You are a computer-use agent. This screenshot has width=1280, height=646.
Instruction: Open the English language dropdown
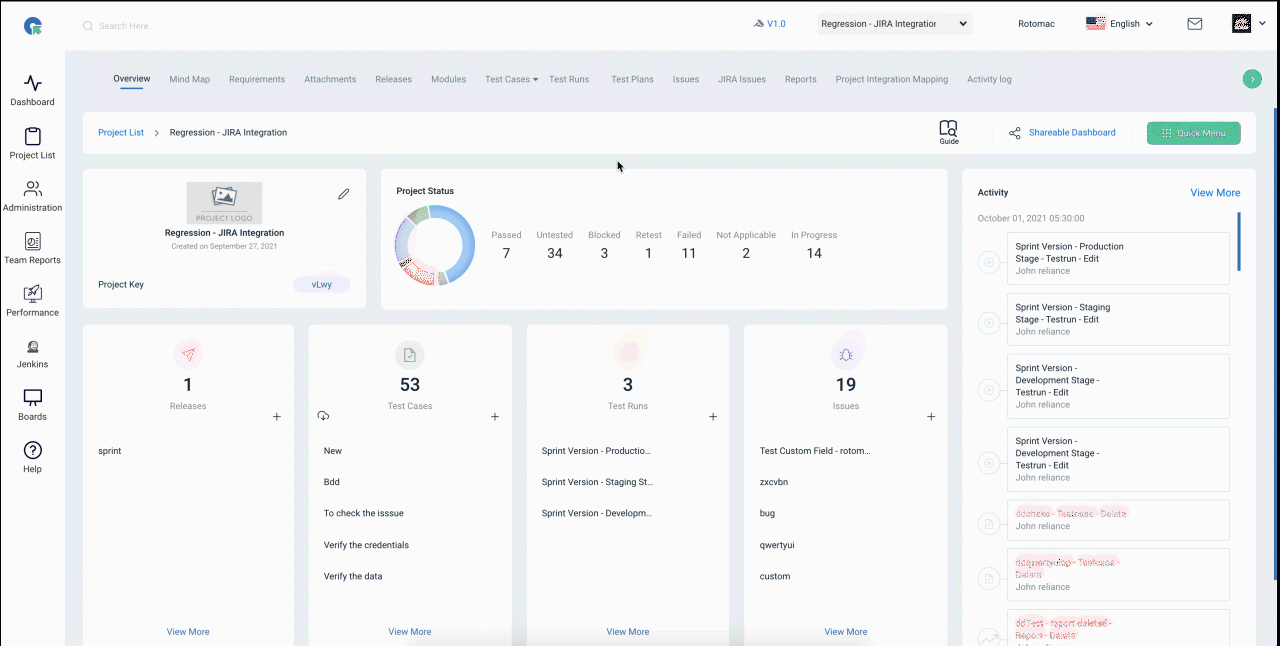tap(1120, 24)
